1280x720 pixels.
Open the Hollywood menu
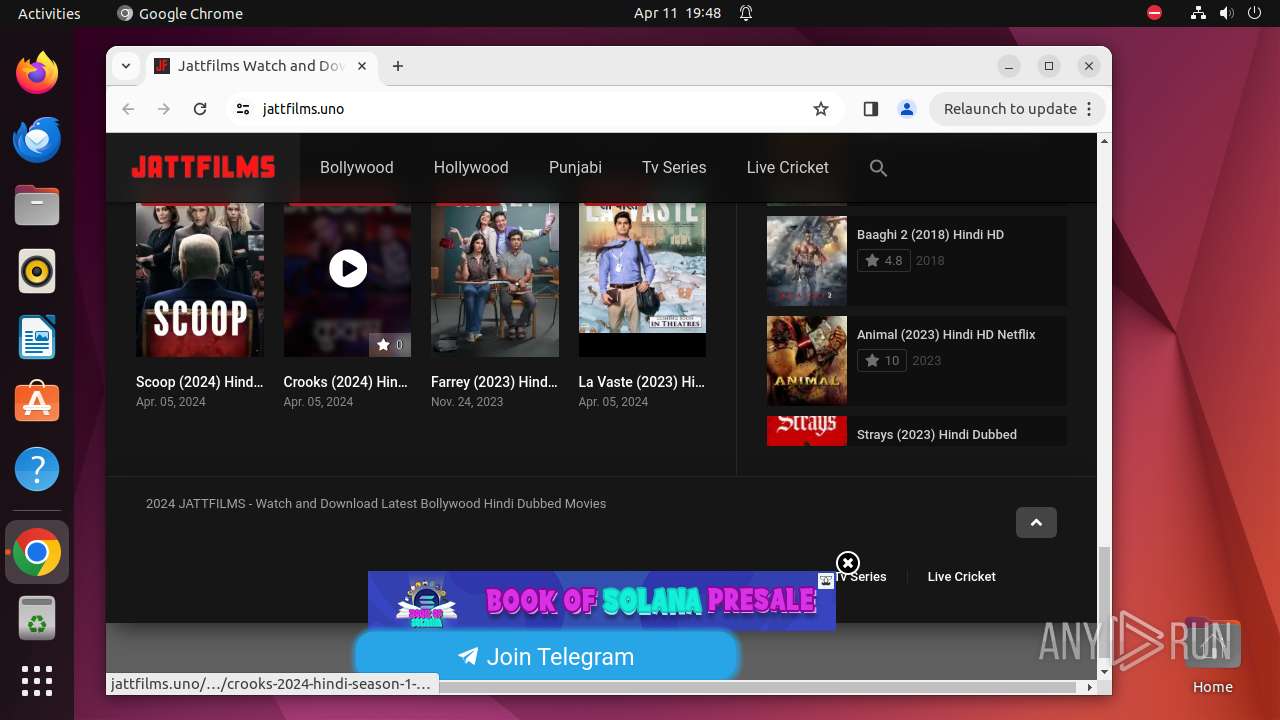pos(471,167)
